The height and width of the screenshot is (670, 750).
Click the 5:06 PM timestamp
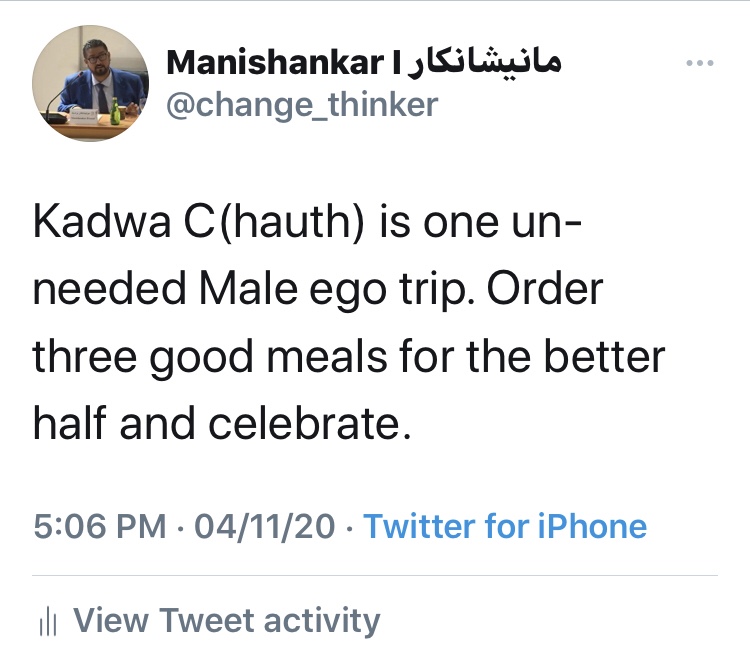coord(101,526)
